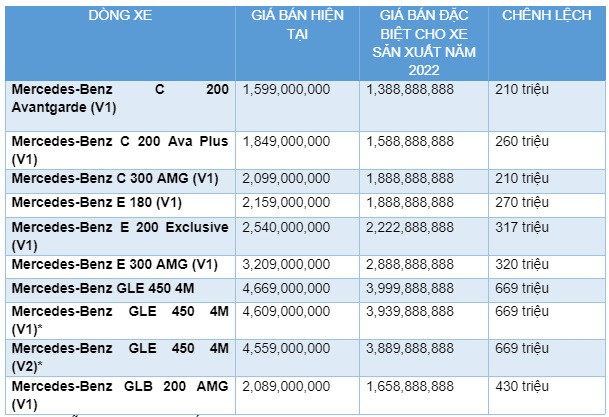
Task: Select the CHÊNH LỆCH column header
Action: (548, 16)
